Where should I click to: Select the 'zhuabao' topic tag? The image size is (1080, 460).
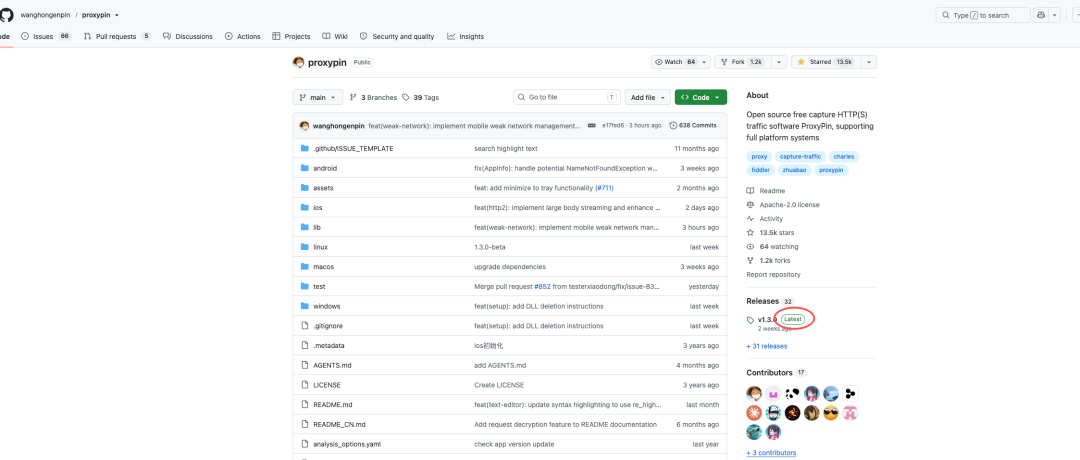click(794, 170)
